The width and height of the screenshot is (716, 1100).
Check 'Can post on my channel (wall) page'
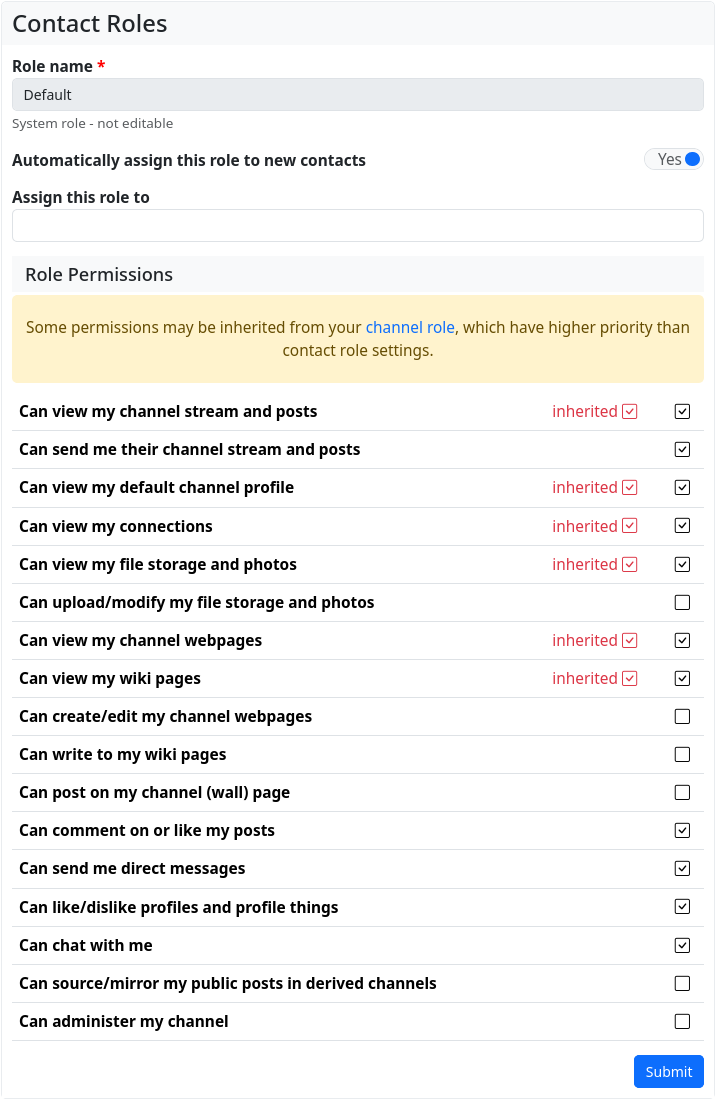(x=682, y=793)
